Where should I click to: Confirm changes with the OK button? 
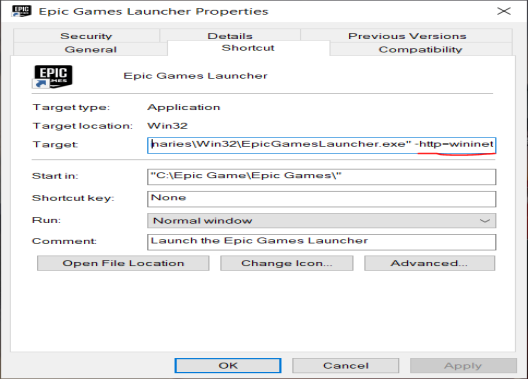228,366
